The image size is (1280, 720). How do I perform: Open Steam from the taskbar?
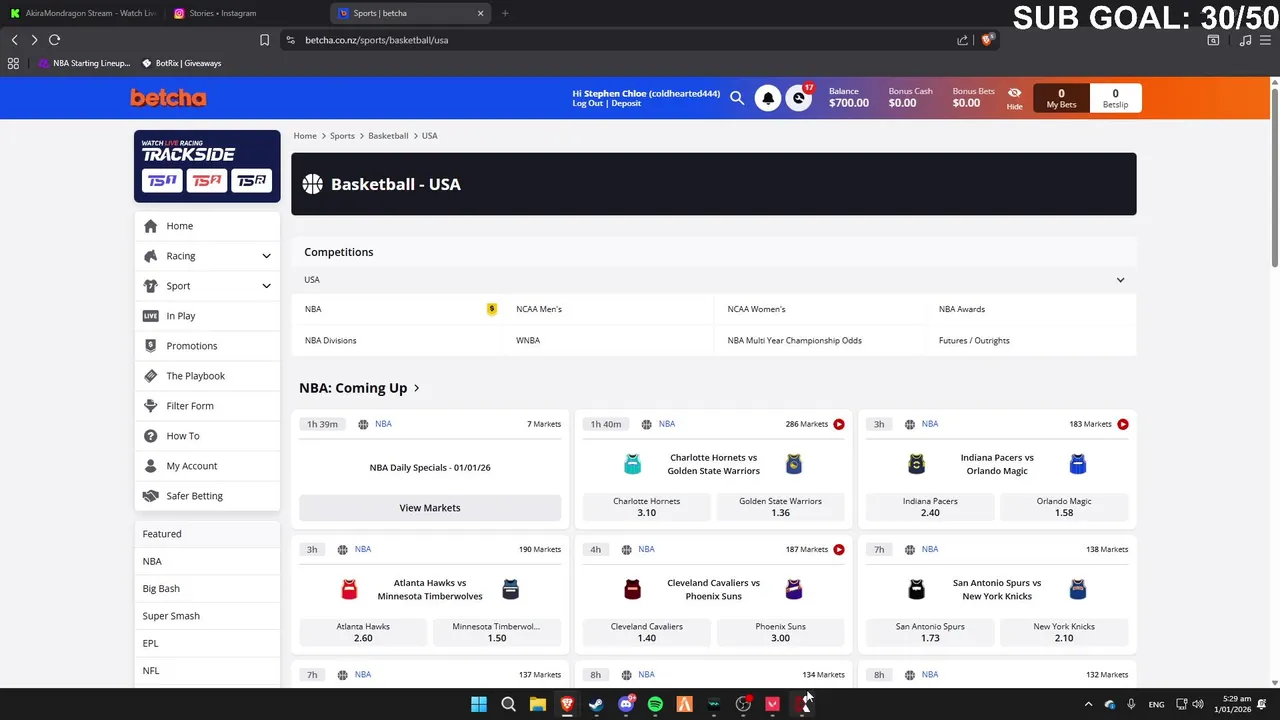596,704
